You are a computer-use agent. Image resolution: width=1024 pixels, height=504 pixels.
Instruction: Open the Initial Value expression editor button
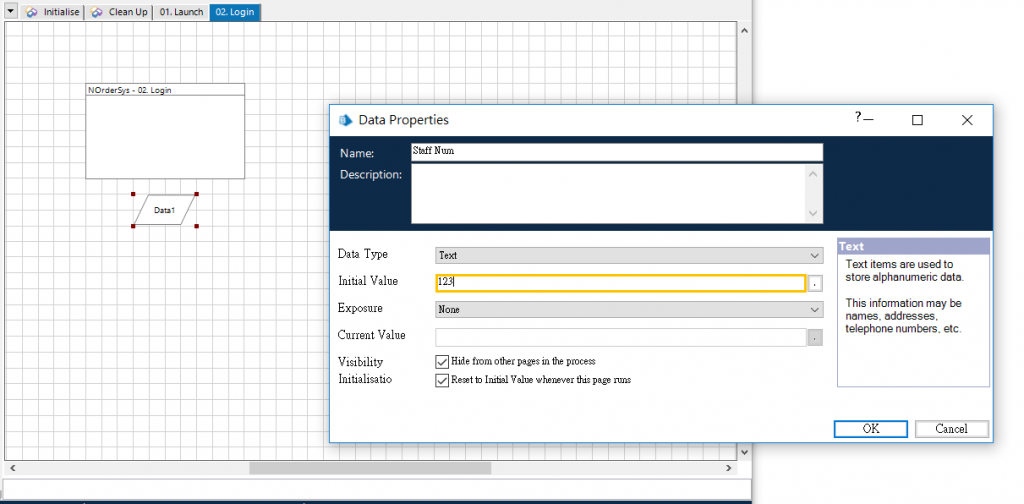[815, 283]
